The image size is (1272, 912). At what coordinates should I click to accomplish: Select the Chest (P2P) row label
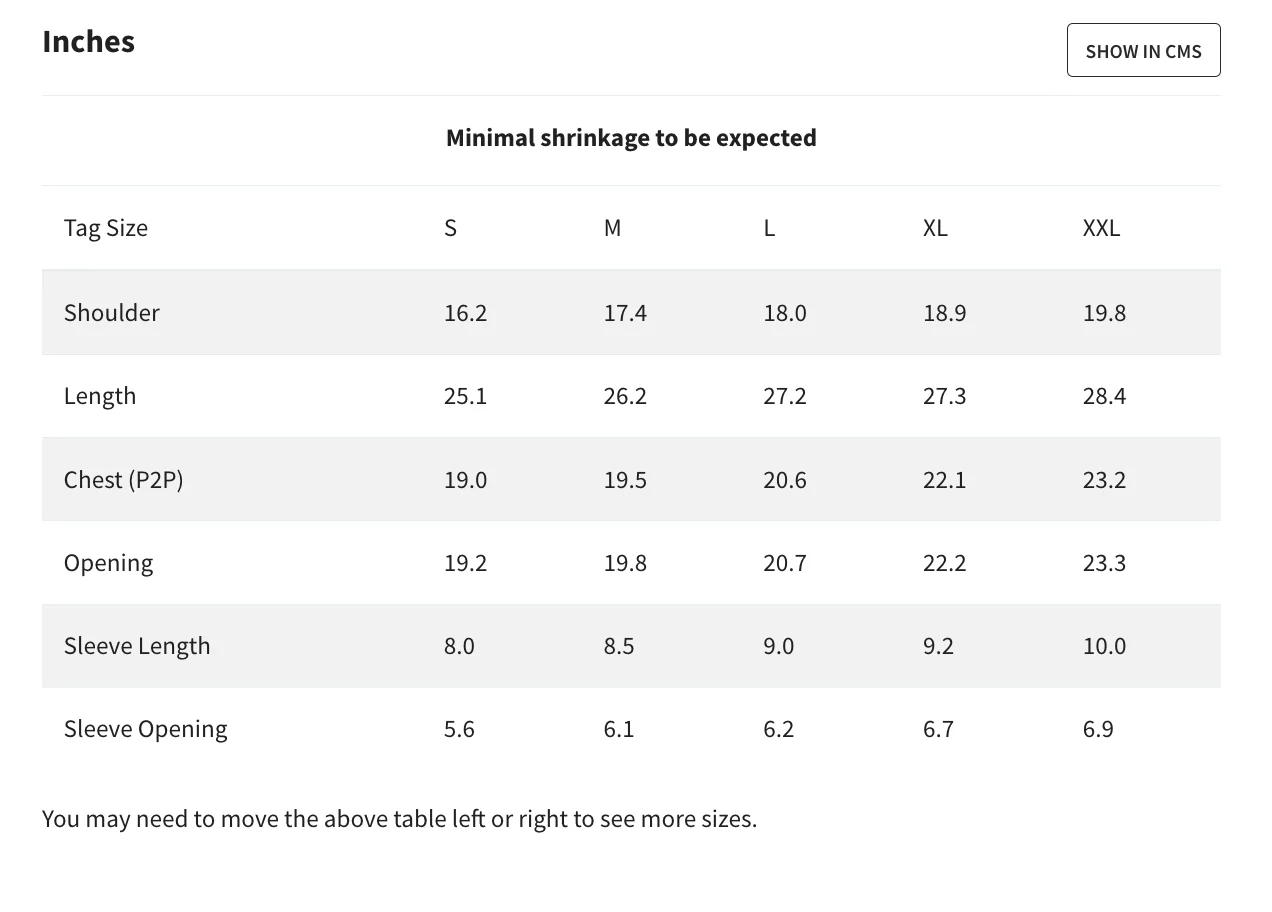124,480
